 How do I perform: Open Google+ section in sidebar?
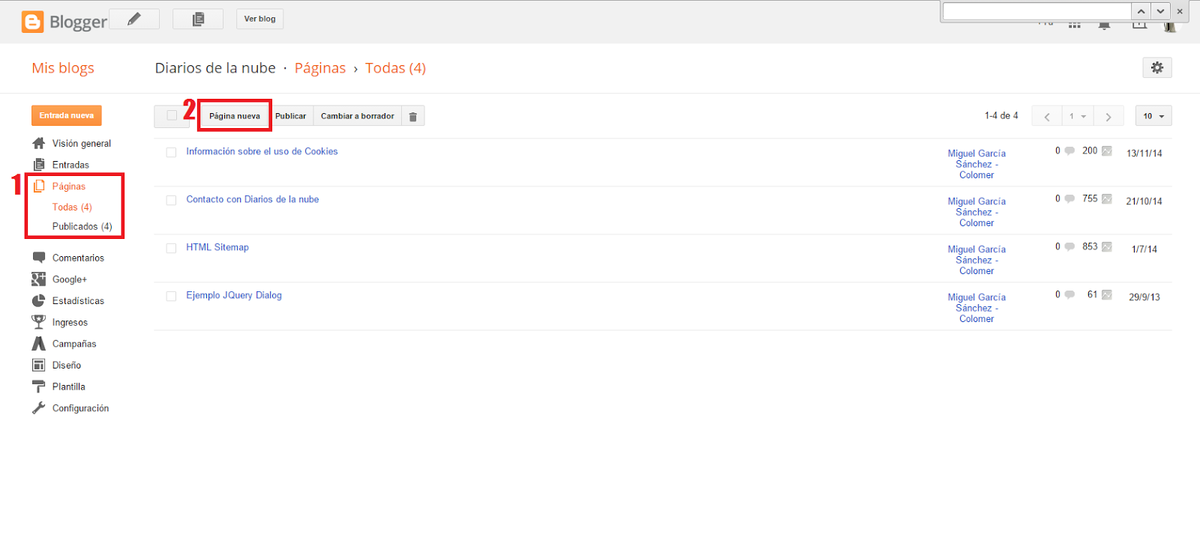click(x=69, y=279)
